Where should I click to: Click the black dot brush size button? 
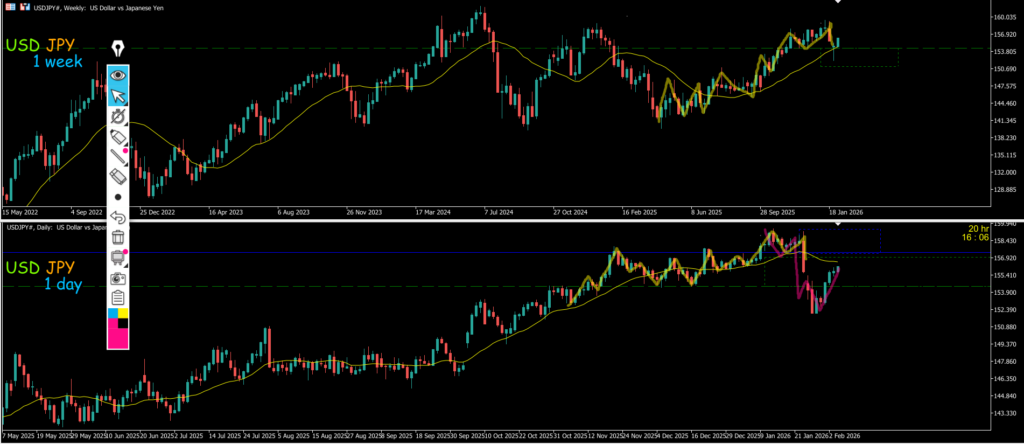coord(119,197)
